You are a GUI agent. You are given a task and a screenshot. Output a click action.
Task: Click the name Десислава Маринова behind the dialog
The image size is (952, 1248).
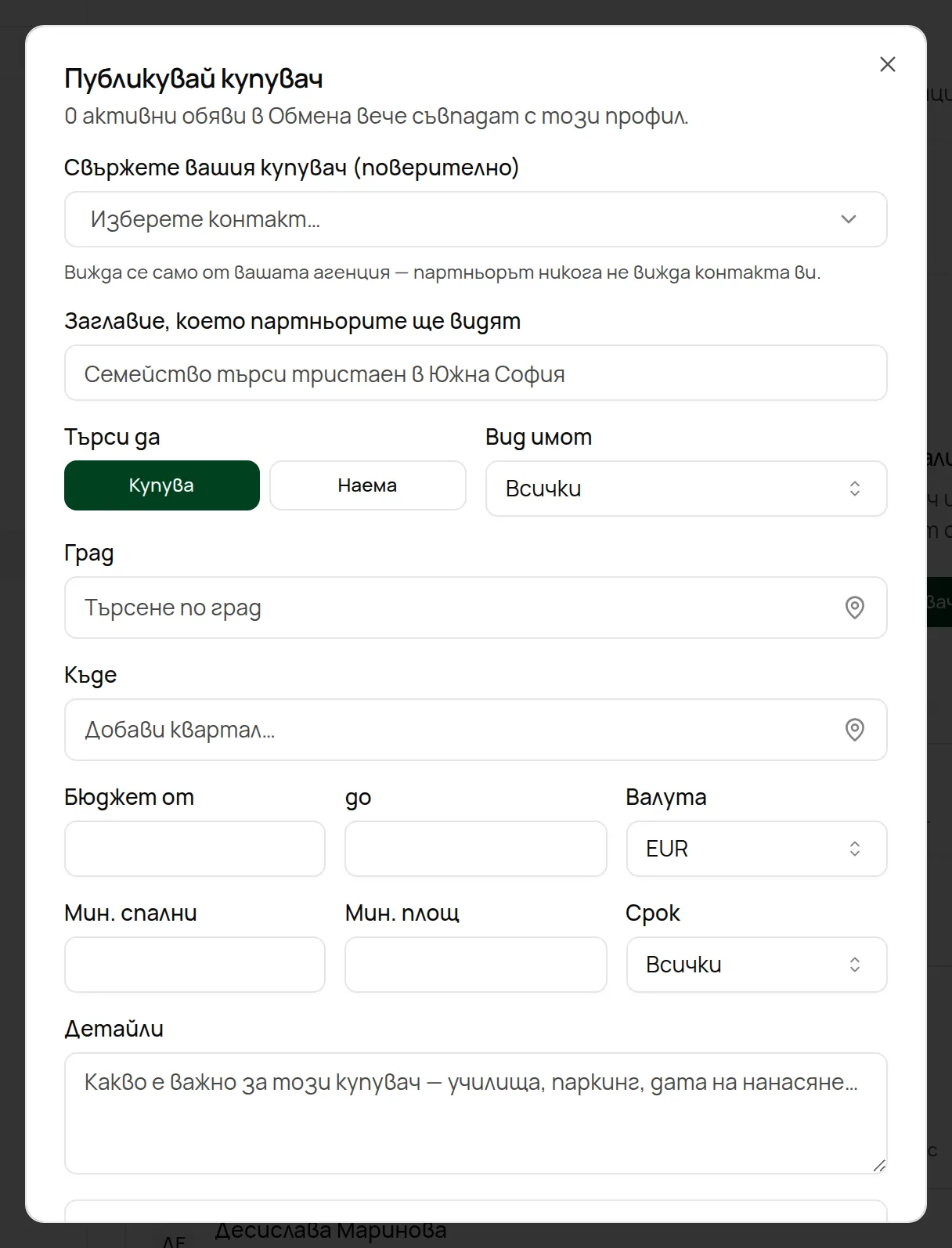(x=330, y=1231)
